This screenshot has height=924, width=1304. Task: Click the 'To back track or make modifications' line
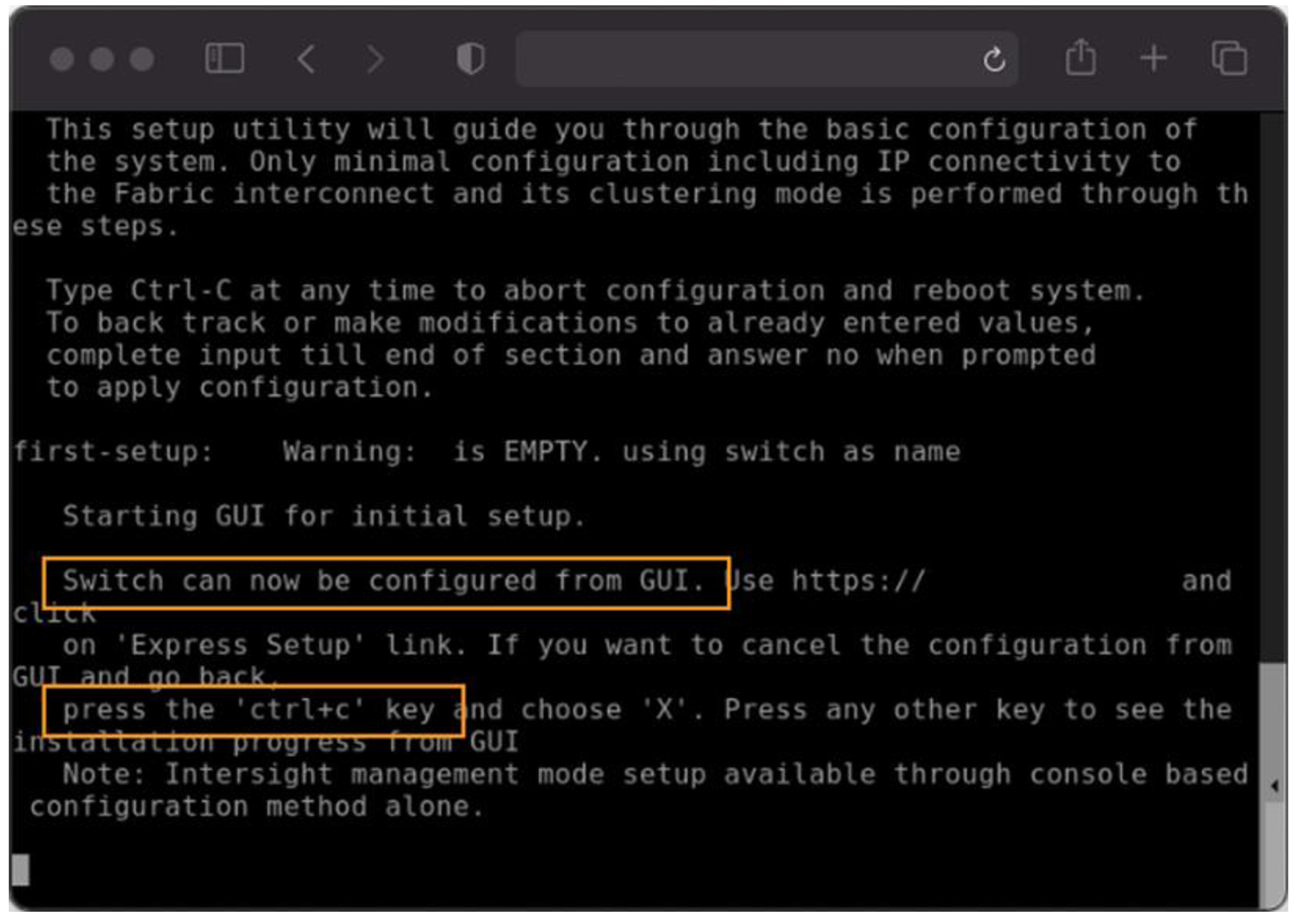tap(570, 323)
